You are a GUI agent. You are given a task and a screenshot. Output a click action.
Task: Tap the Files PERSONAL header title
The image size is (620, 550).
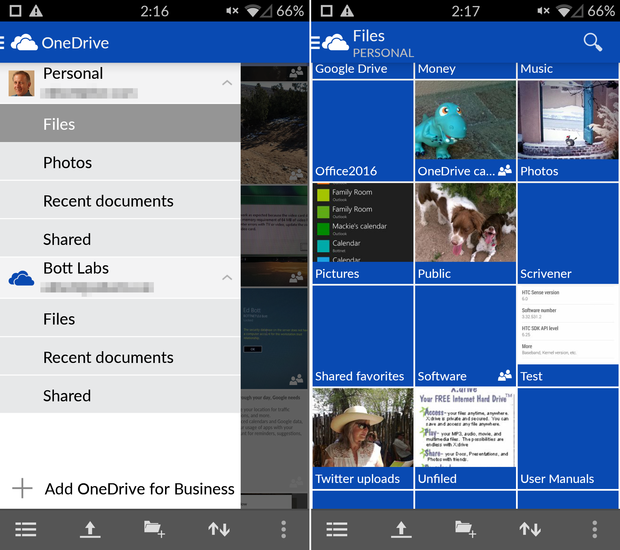pos(383,43)
